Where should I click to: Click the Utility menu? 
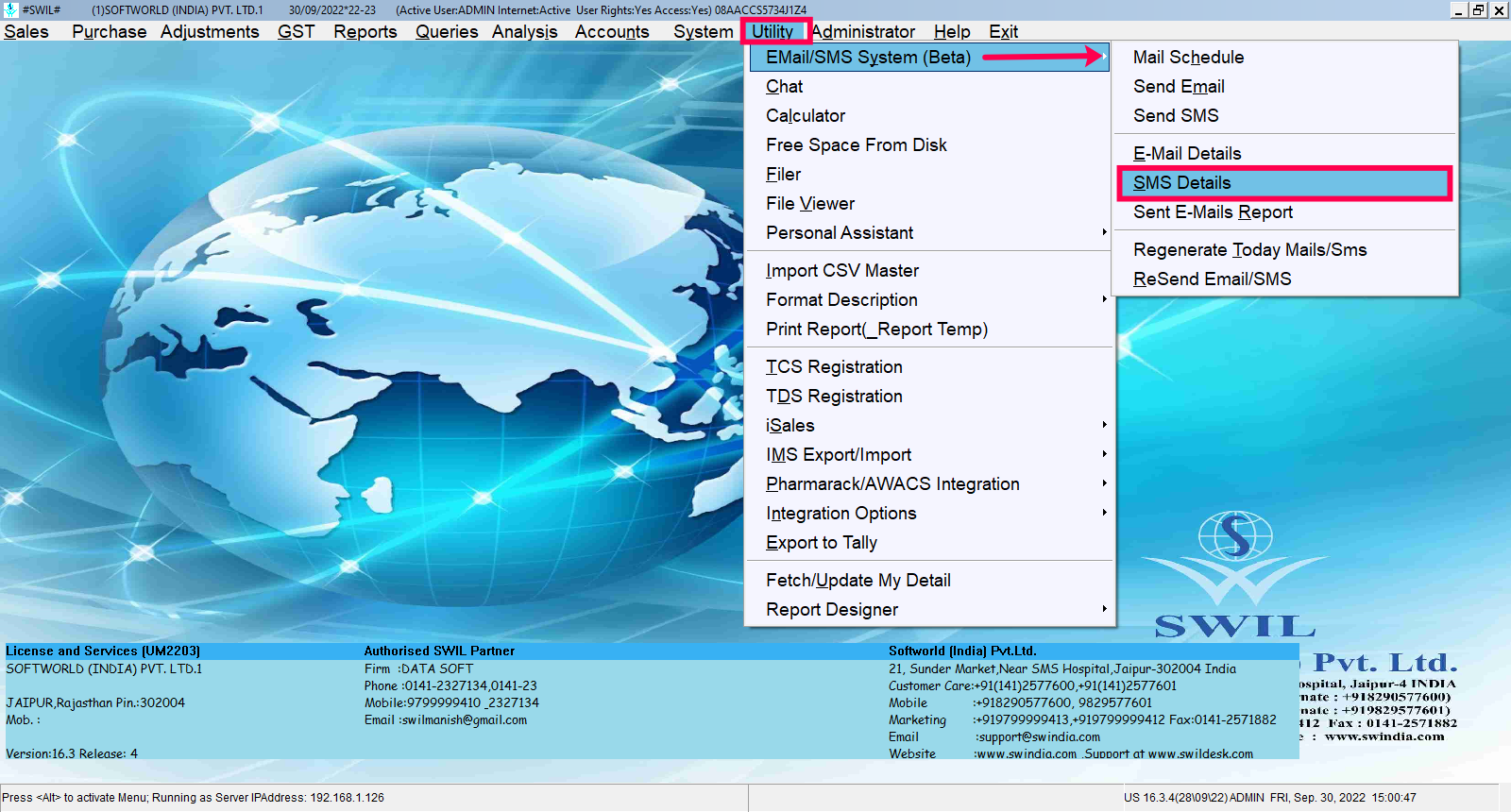(x=772, y=31)
